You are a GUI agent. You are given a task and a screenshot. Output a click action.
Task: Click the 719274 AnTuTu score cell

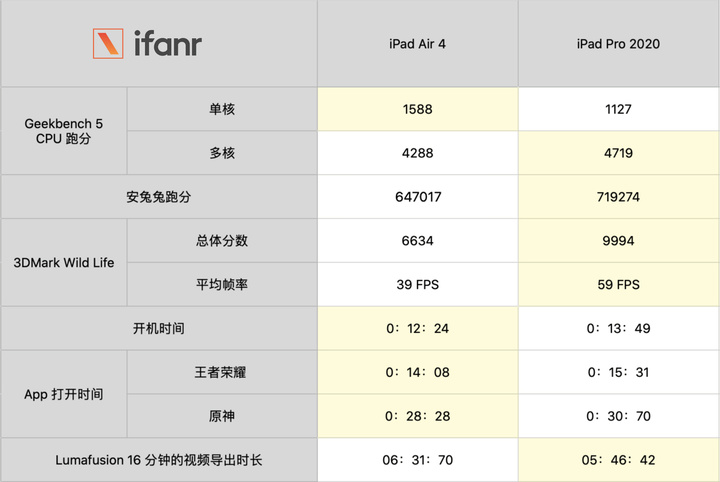(618, 197)
